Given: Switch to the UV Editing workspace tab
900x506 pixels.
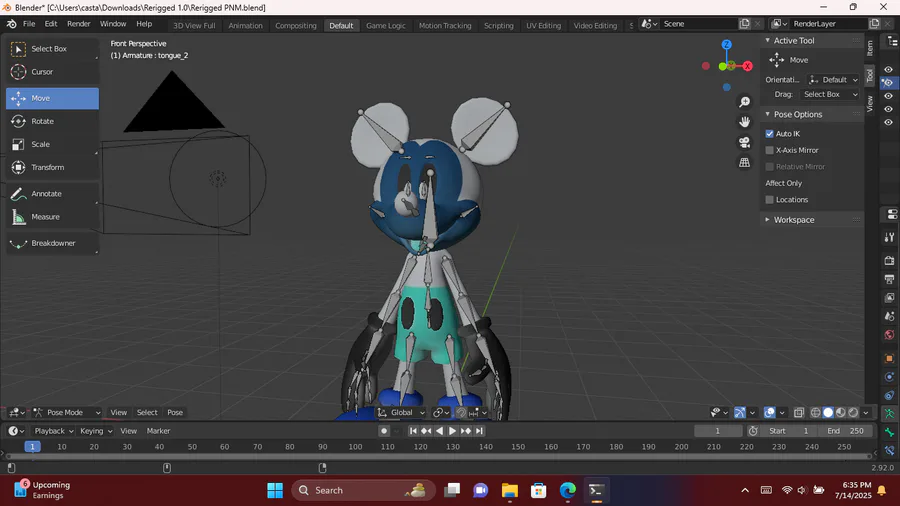Looking at the screenshot, I should (x=543, y=25).
